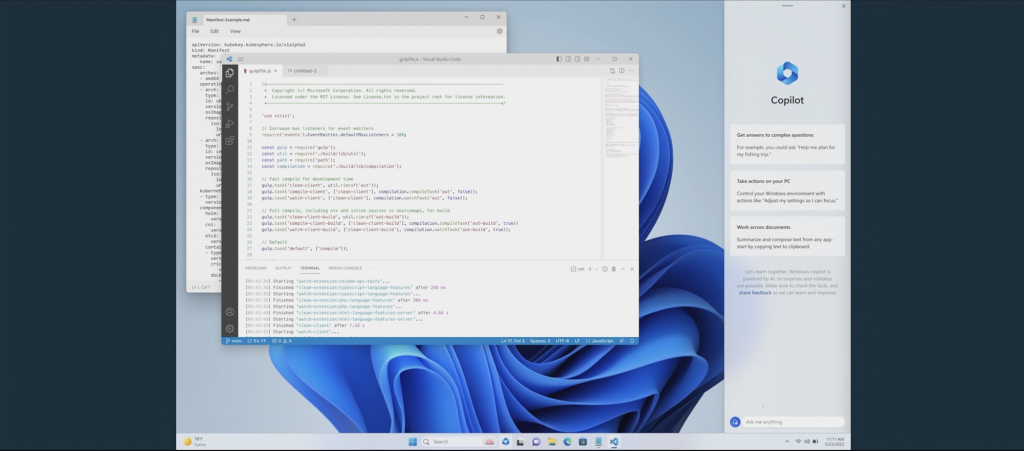This screenshot has height=451, width=1024.
Task: Open the Edit menu in Notepad
Action: 214,31
